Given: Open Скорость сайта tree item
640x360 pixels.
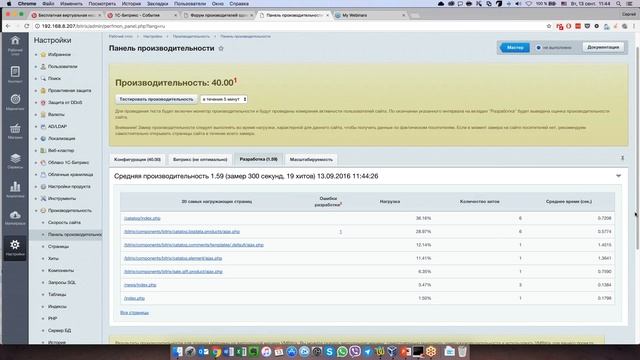Looking at the screenshot, I should coord(64,223).
